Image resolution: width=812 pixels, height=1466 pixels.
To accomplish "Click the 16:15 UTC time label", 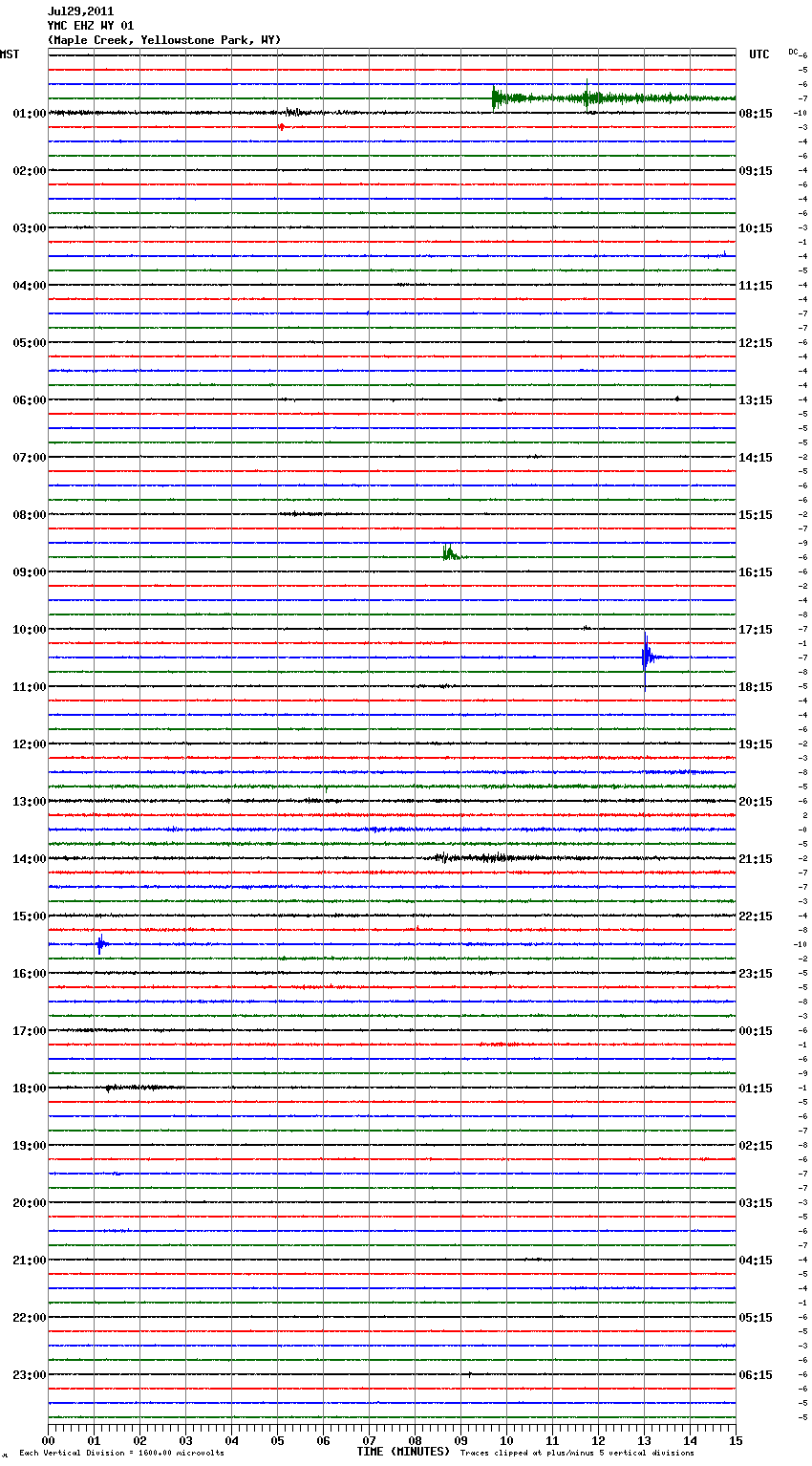I will click(756, 572).
